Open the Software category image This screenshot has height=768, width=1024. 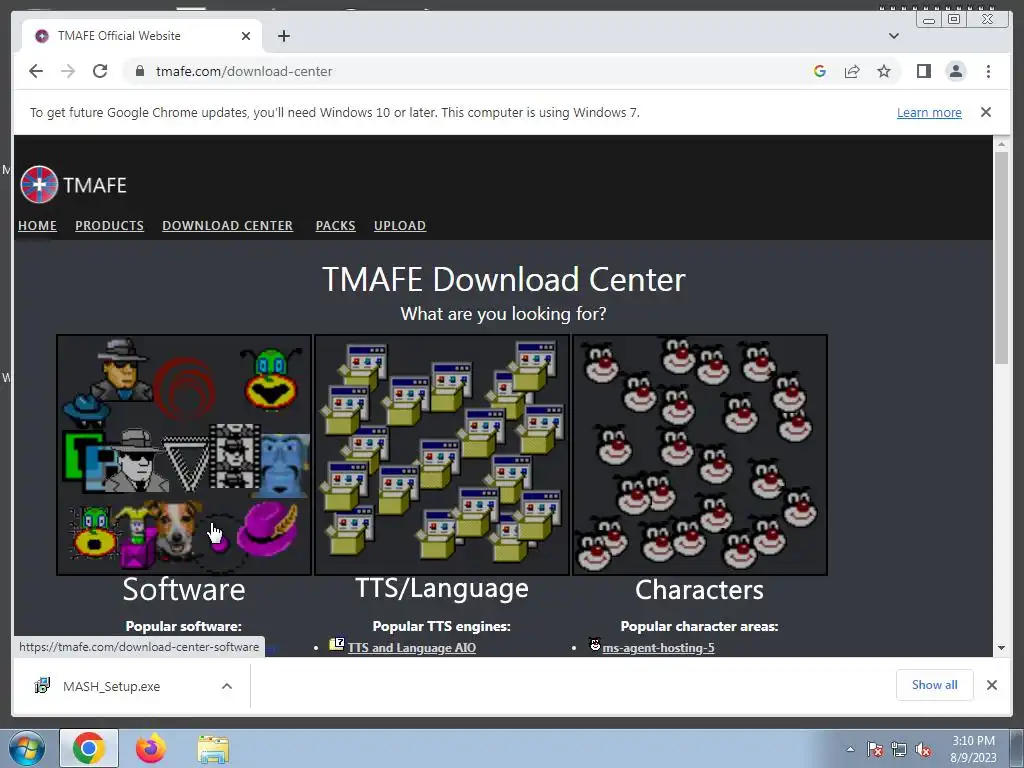pos(184,455)
